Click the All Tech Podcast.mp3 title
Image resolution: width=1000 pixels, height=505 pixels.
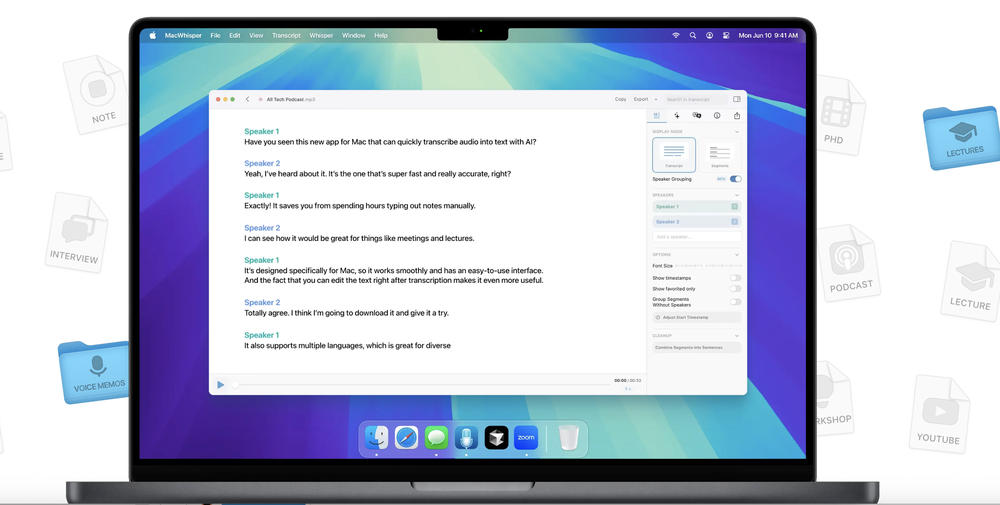pos(291,99)
